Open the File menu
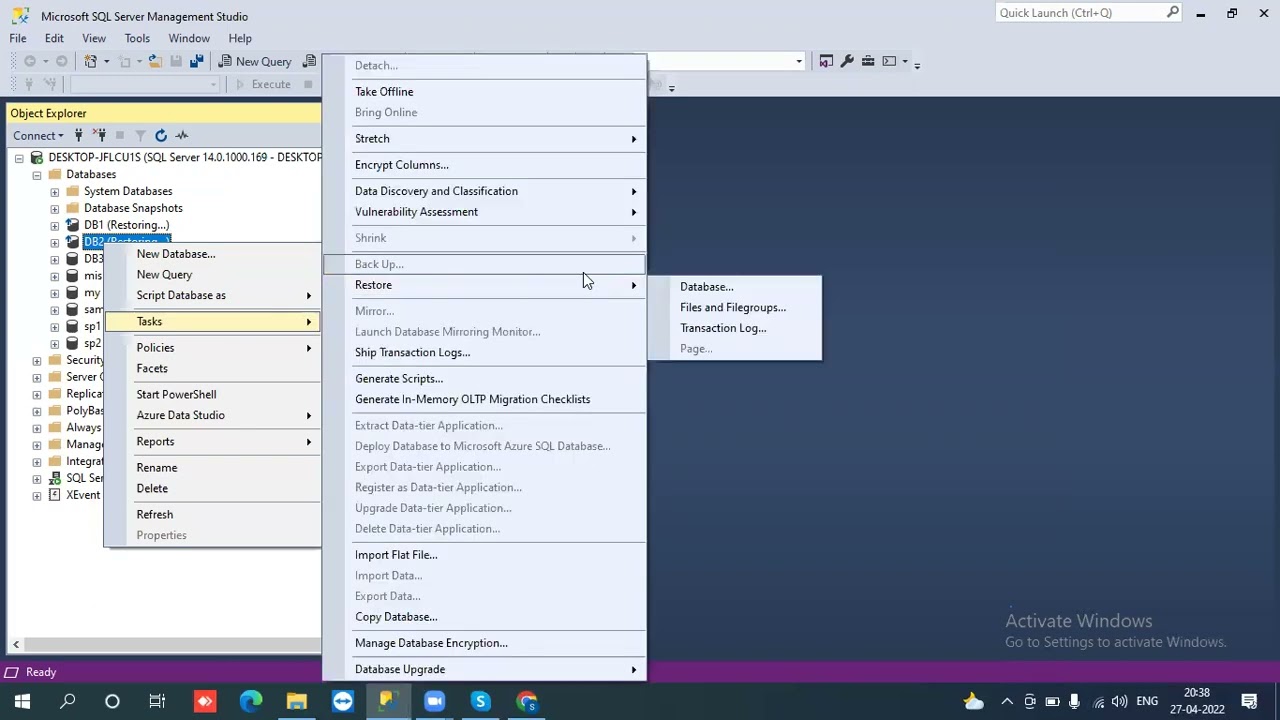 click(18, 38)
